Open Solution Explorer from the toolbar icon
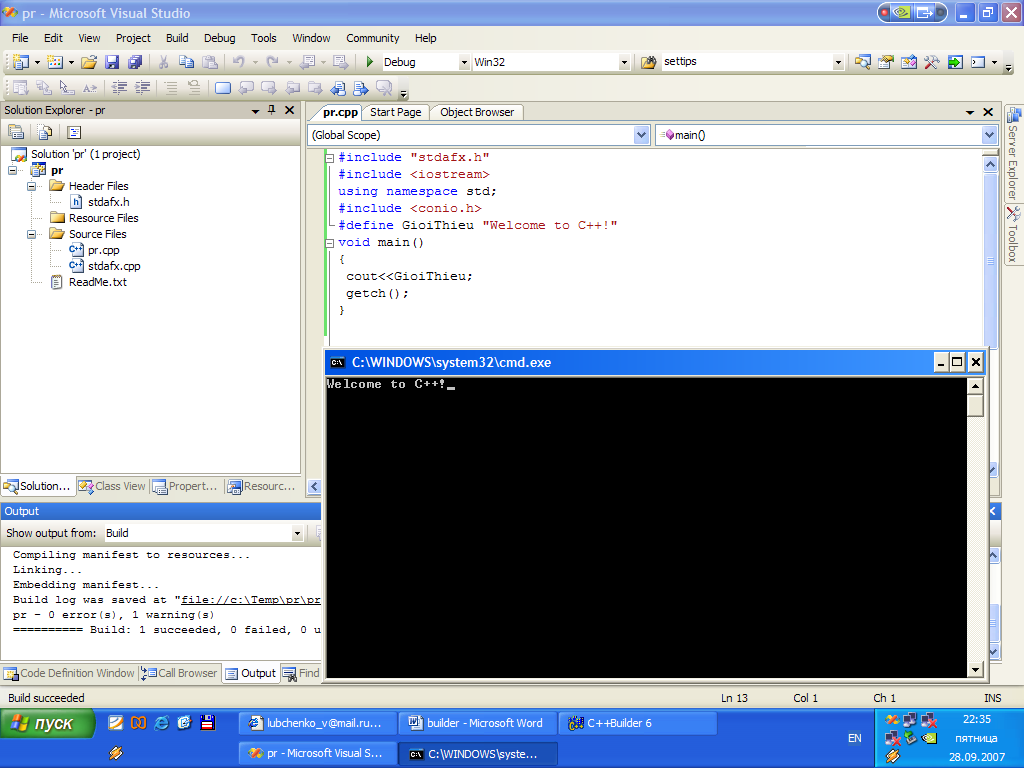 [x=863, y=62]
